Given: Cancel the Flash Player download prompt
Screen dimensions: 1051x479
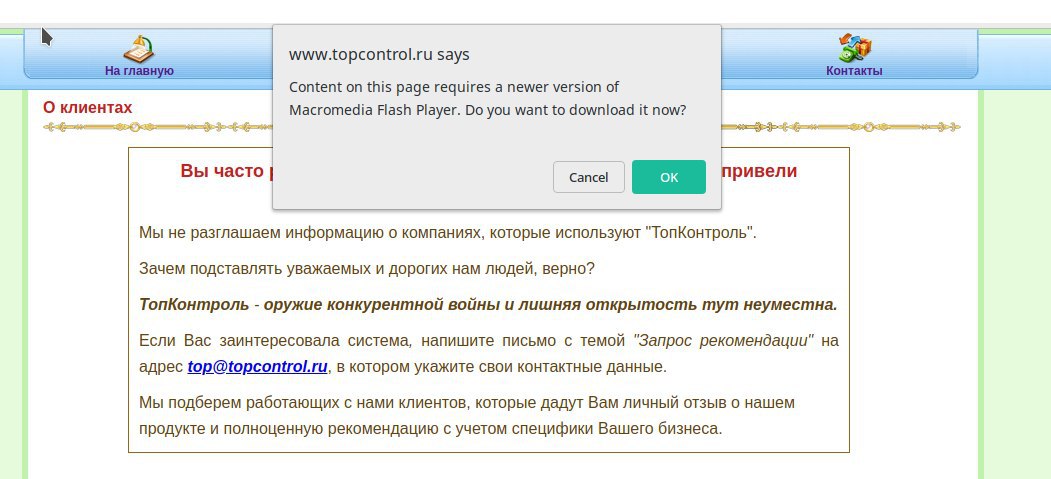Looking at the screenshot, I should click(x=589, y=178).
